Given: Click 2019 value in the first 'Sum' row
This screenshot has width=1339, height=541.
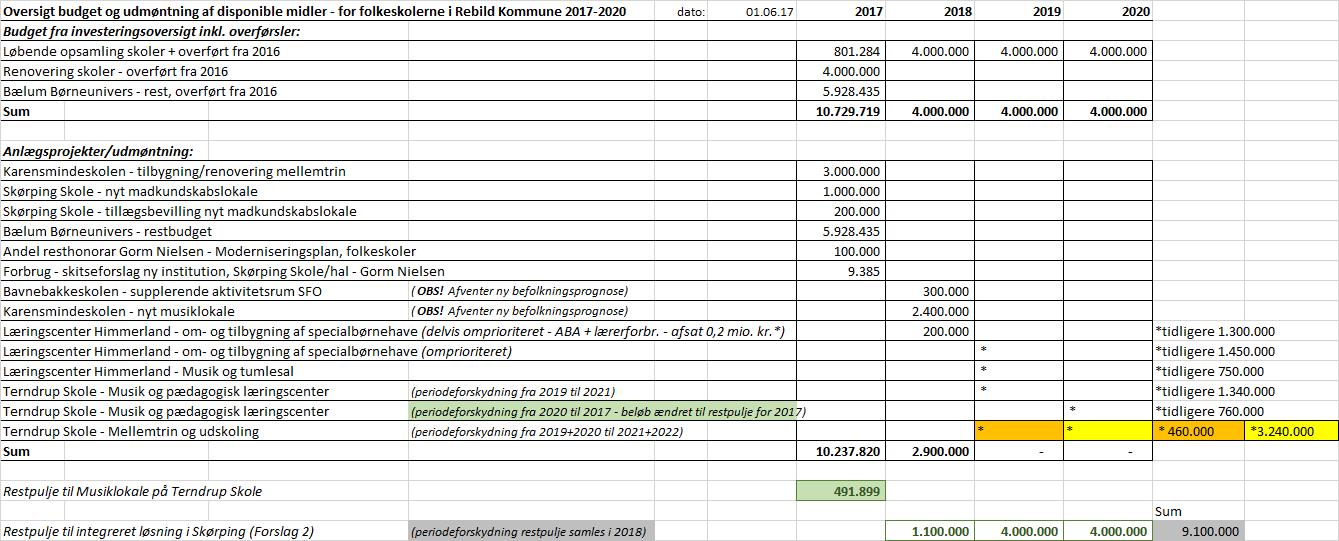Looking at the screenshot, I should tap(1029, 112).
